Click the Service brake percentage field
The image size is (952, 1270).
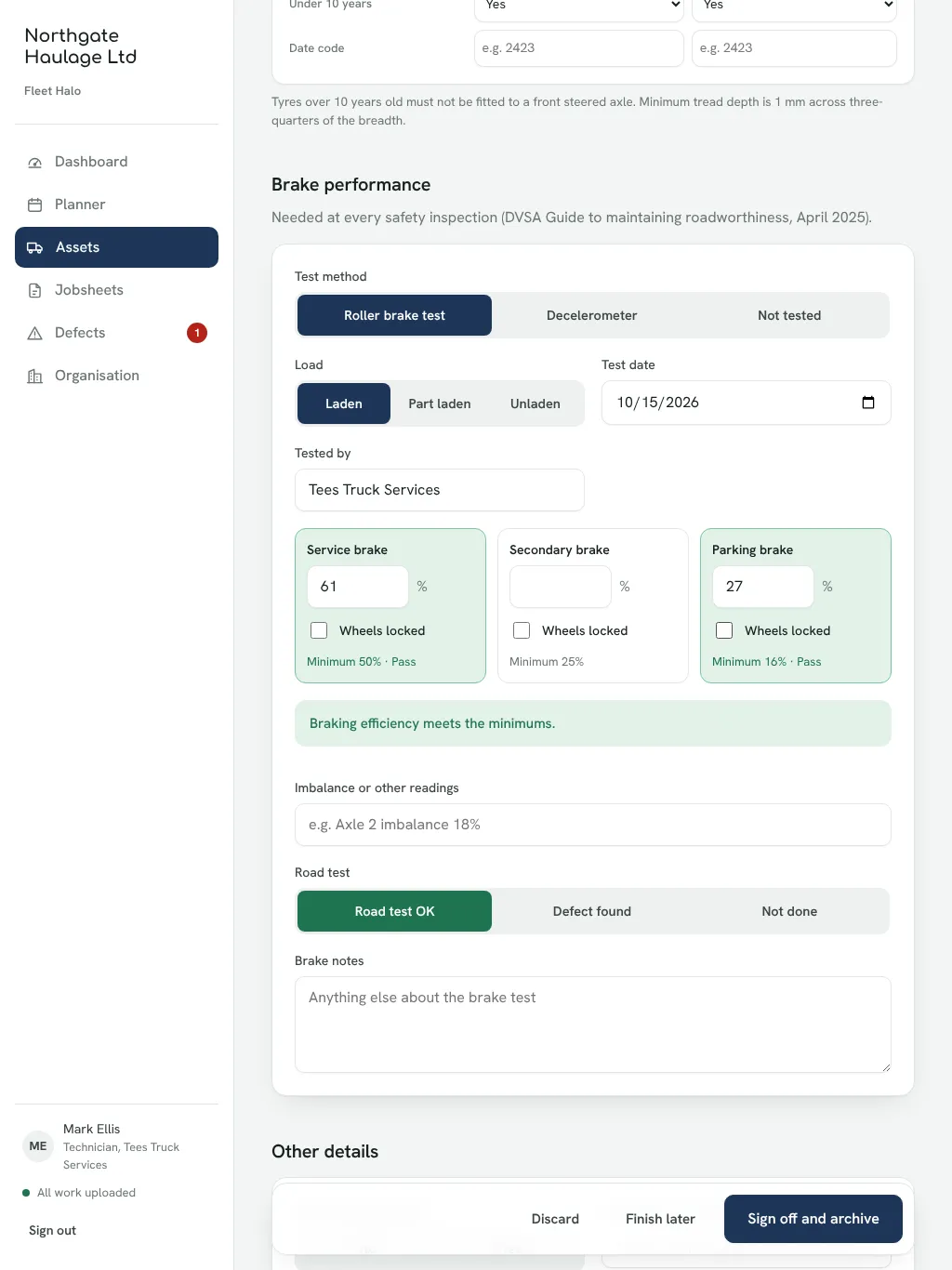click(358, 587)
